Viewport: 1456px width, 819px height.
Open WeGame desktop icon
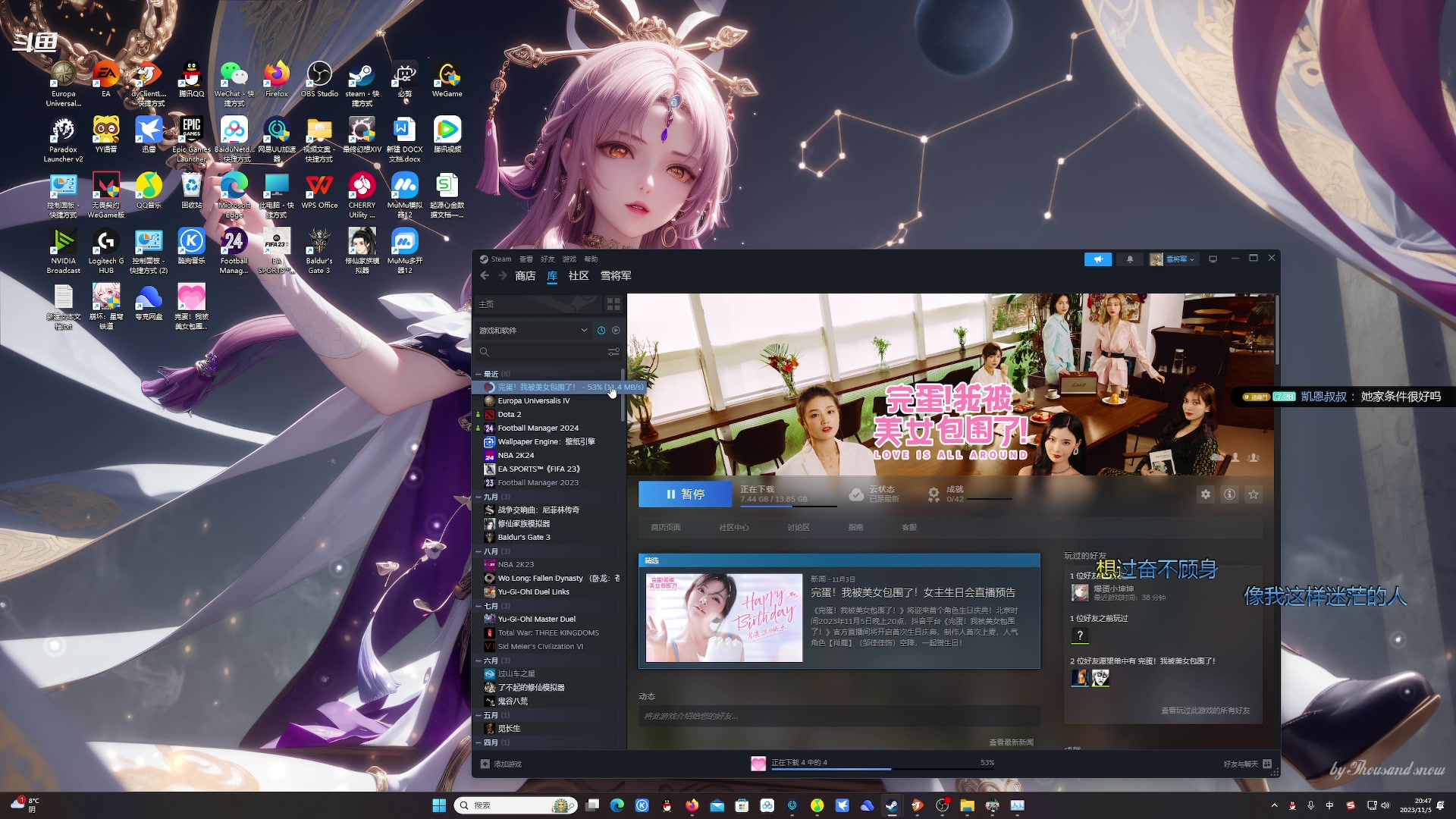447,80
